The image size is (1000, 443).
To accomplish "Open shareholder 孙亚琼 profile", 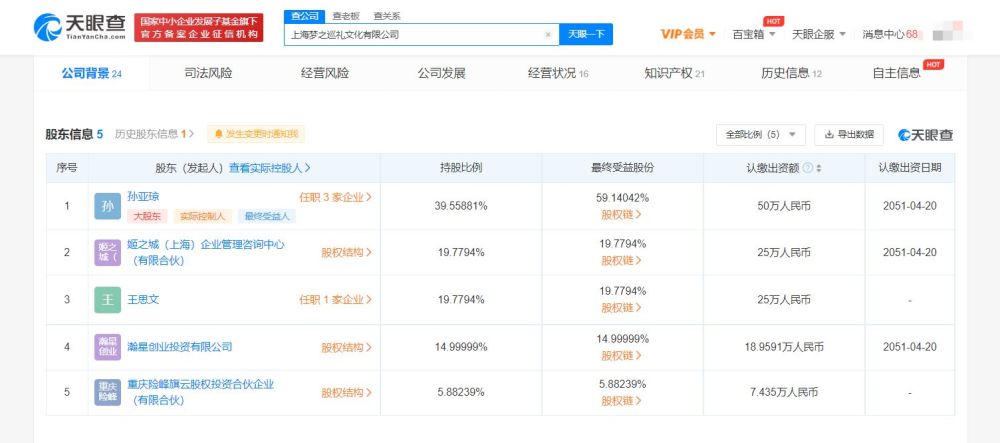I will click(143, 197).
